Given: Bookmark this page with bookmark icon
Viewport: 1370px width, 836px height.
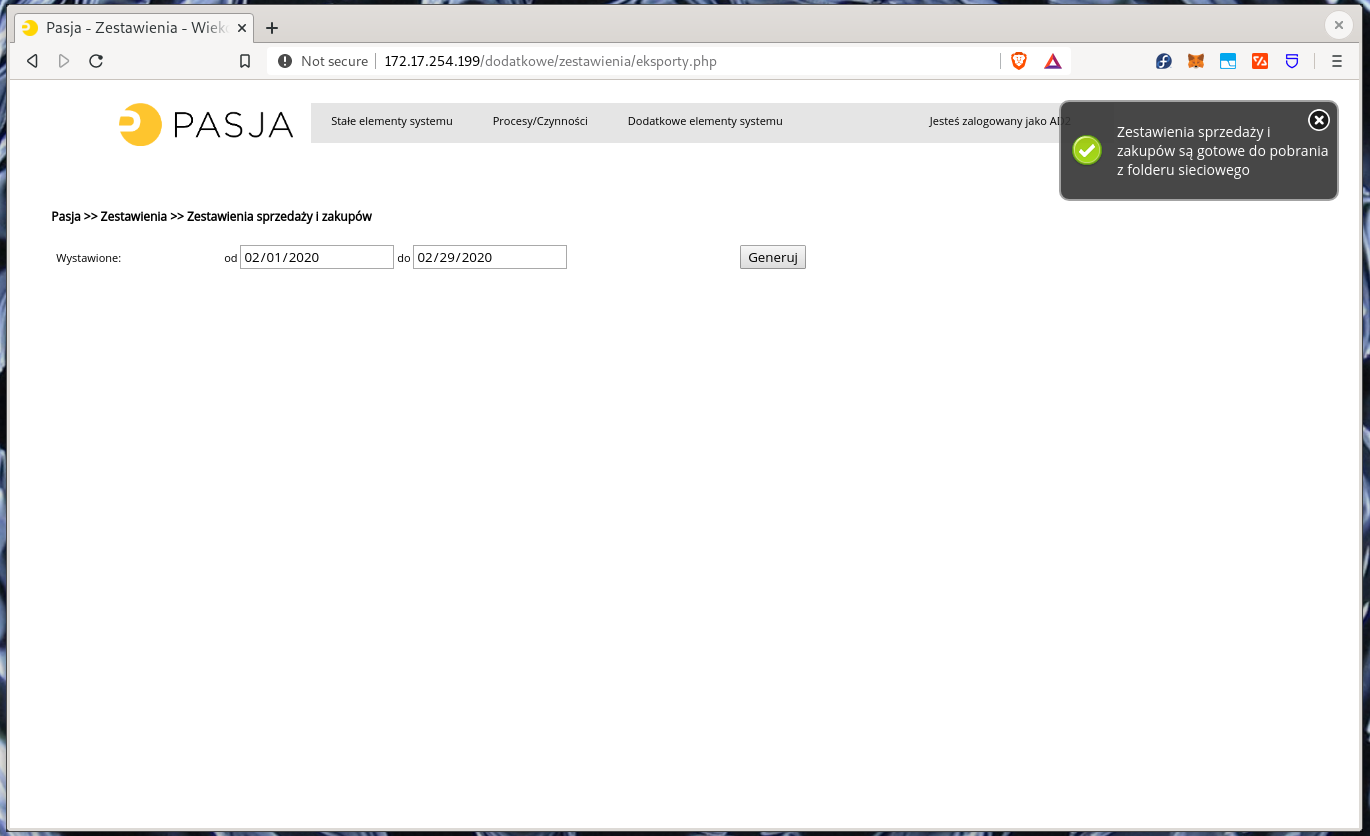Looking at the screenshot, I should tap(245, 61).
